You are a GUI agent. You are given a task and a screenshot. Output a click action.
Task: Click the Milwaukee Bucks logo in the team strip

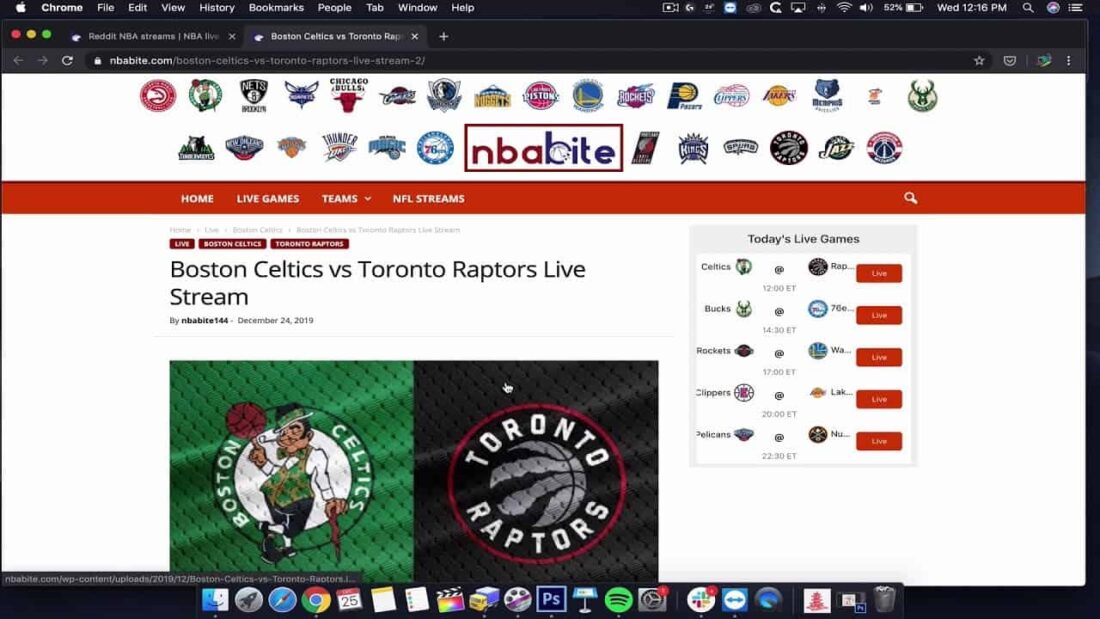[x=922, y=95]
